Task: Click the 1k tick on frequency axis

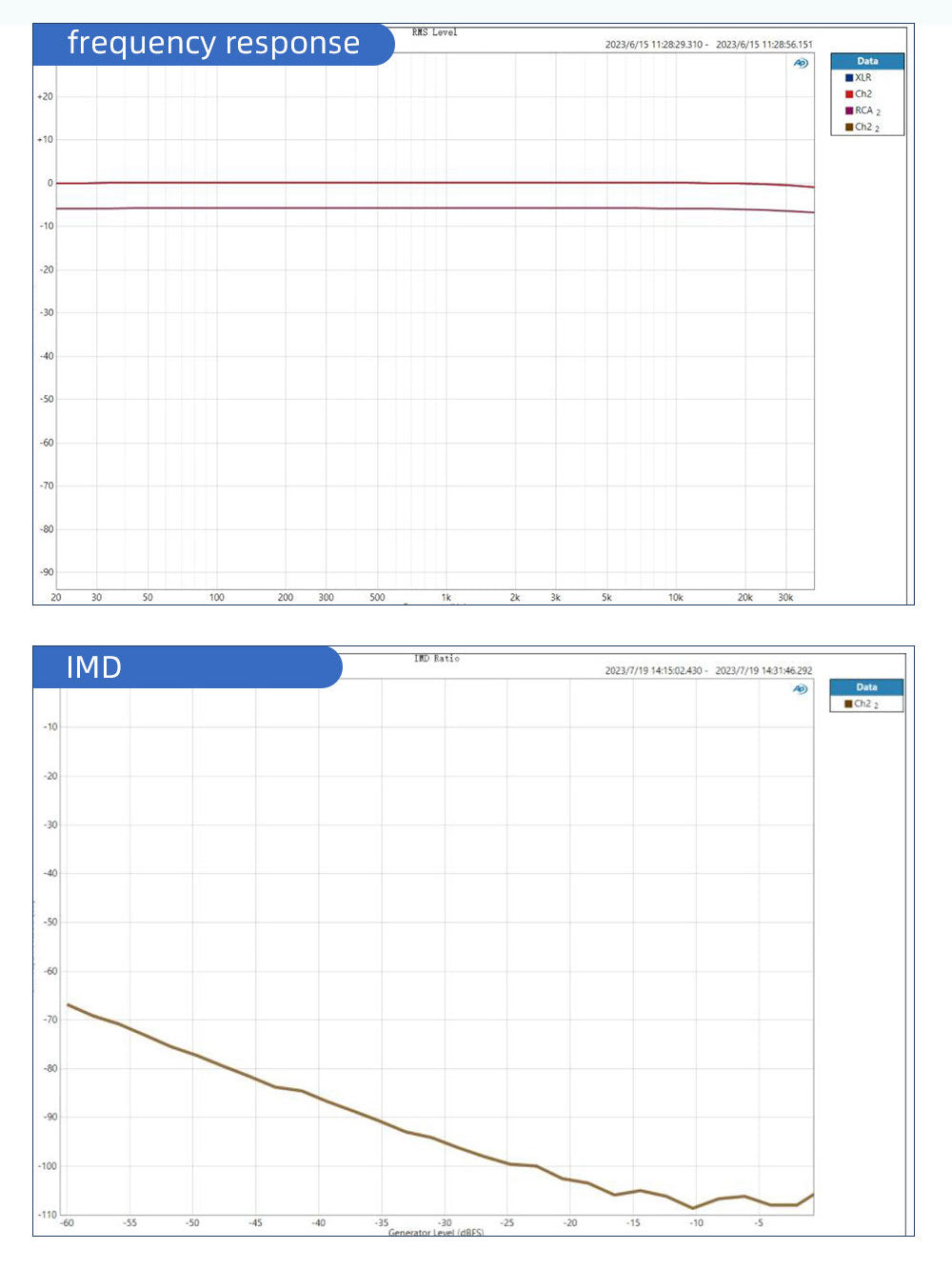Action: pyautogui.click(x=446, y=598)
